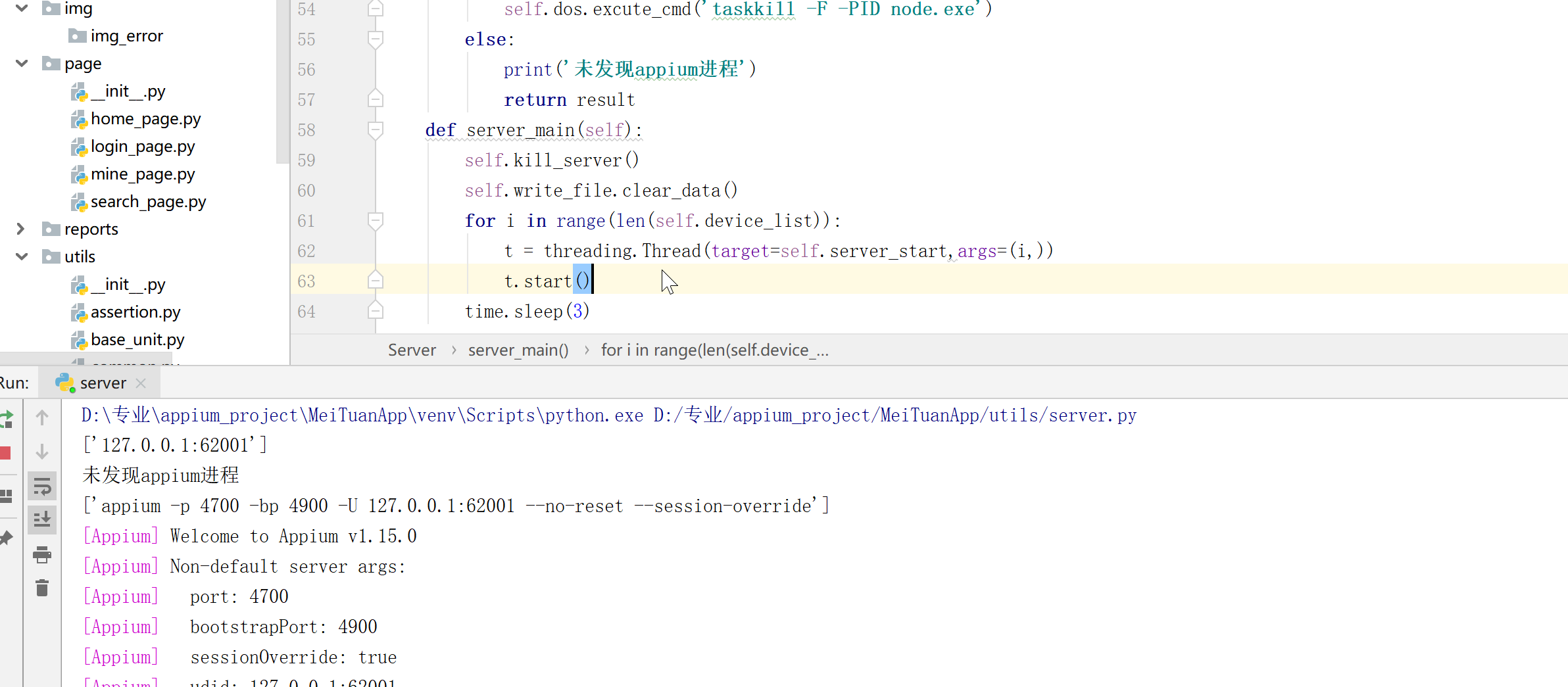
Task: Print the console output
Action: pos(42,554)
